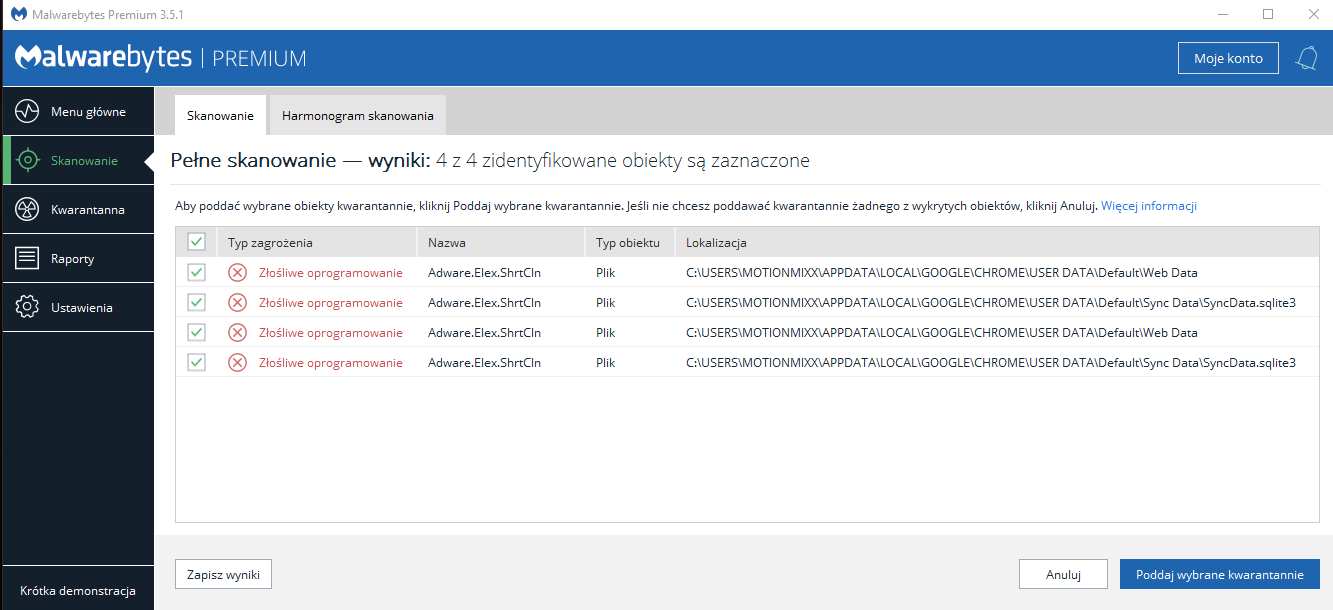
Task: Click the Kwarantanna radiation icon
Action: click(27, 209)
